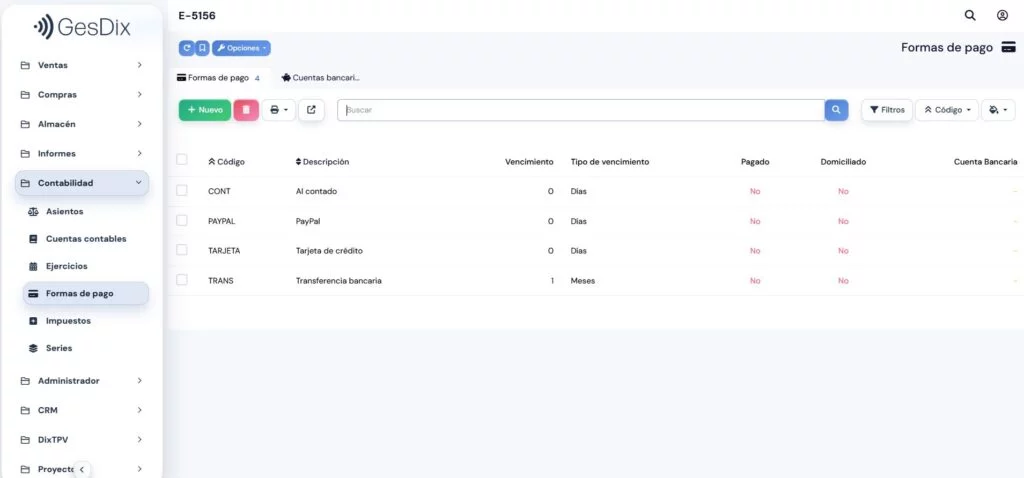This screenshot has width=1024, height=478.
Task: Click the search magnifier icon in top bar
Action: click(970, 16)
